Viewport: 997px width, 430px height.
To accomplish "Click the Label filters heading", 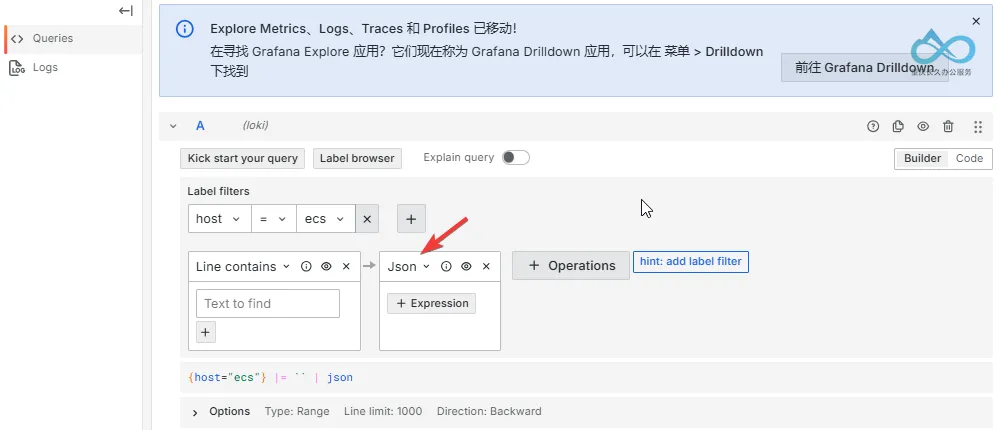I will pyautogui.click(x=218, y=191).
